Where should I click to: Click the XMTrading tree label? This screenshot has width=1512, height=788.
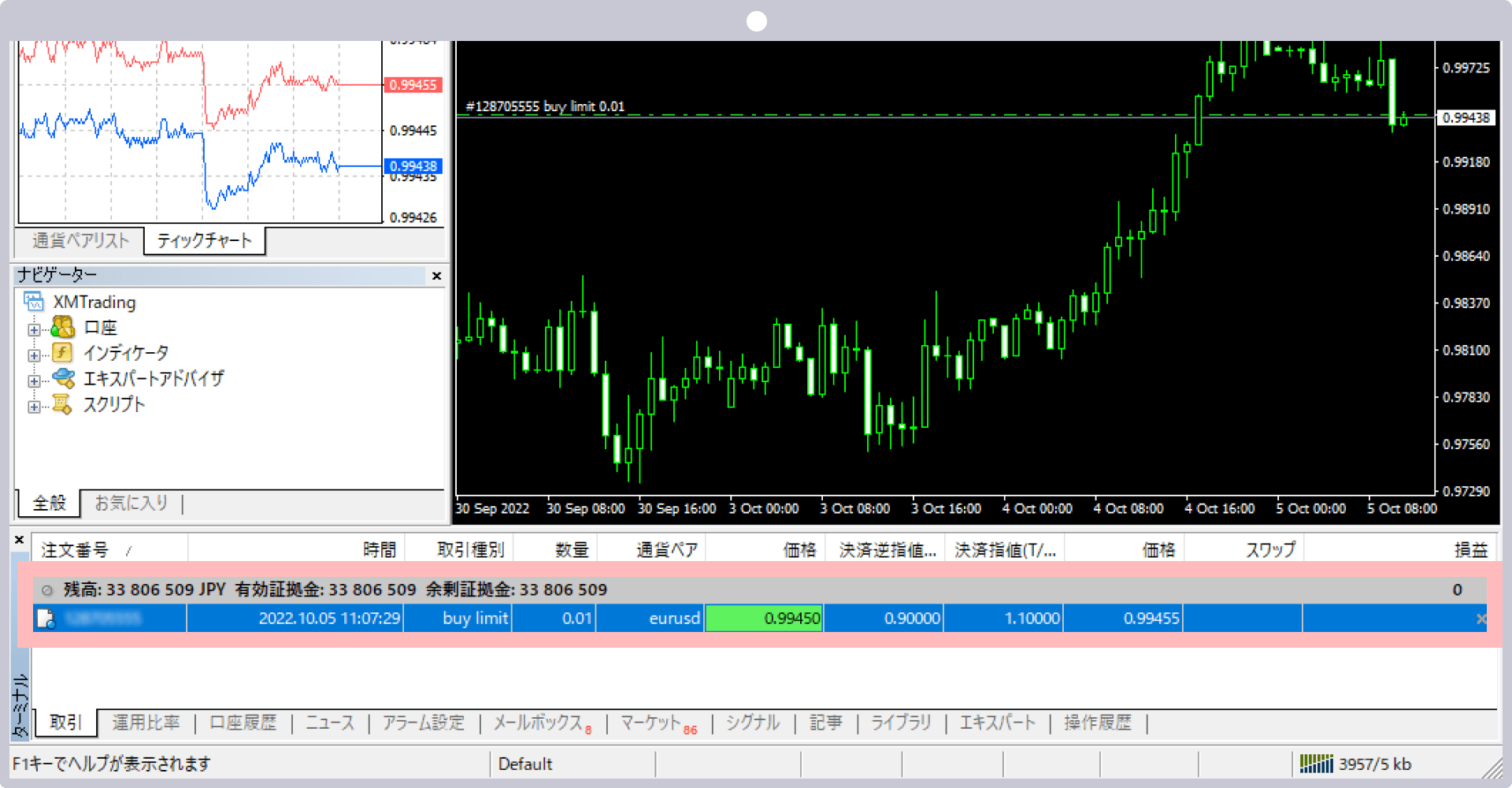coord(94,303)
